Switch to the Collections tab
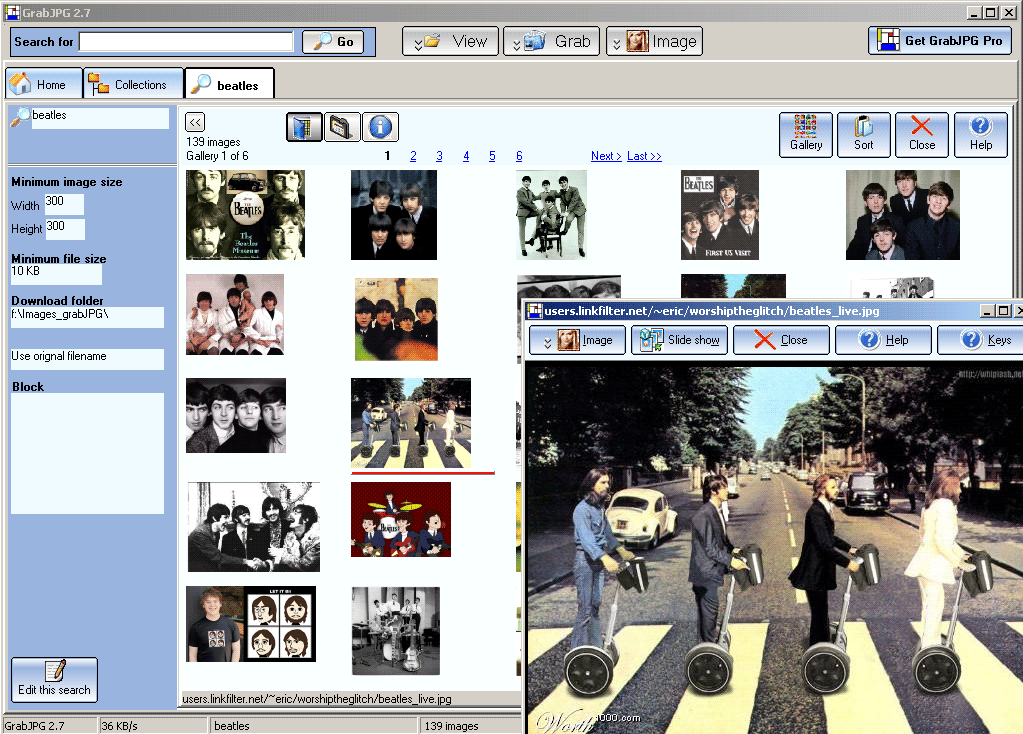The image size is (1023, 734). pos(133,85)
